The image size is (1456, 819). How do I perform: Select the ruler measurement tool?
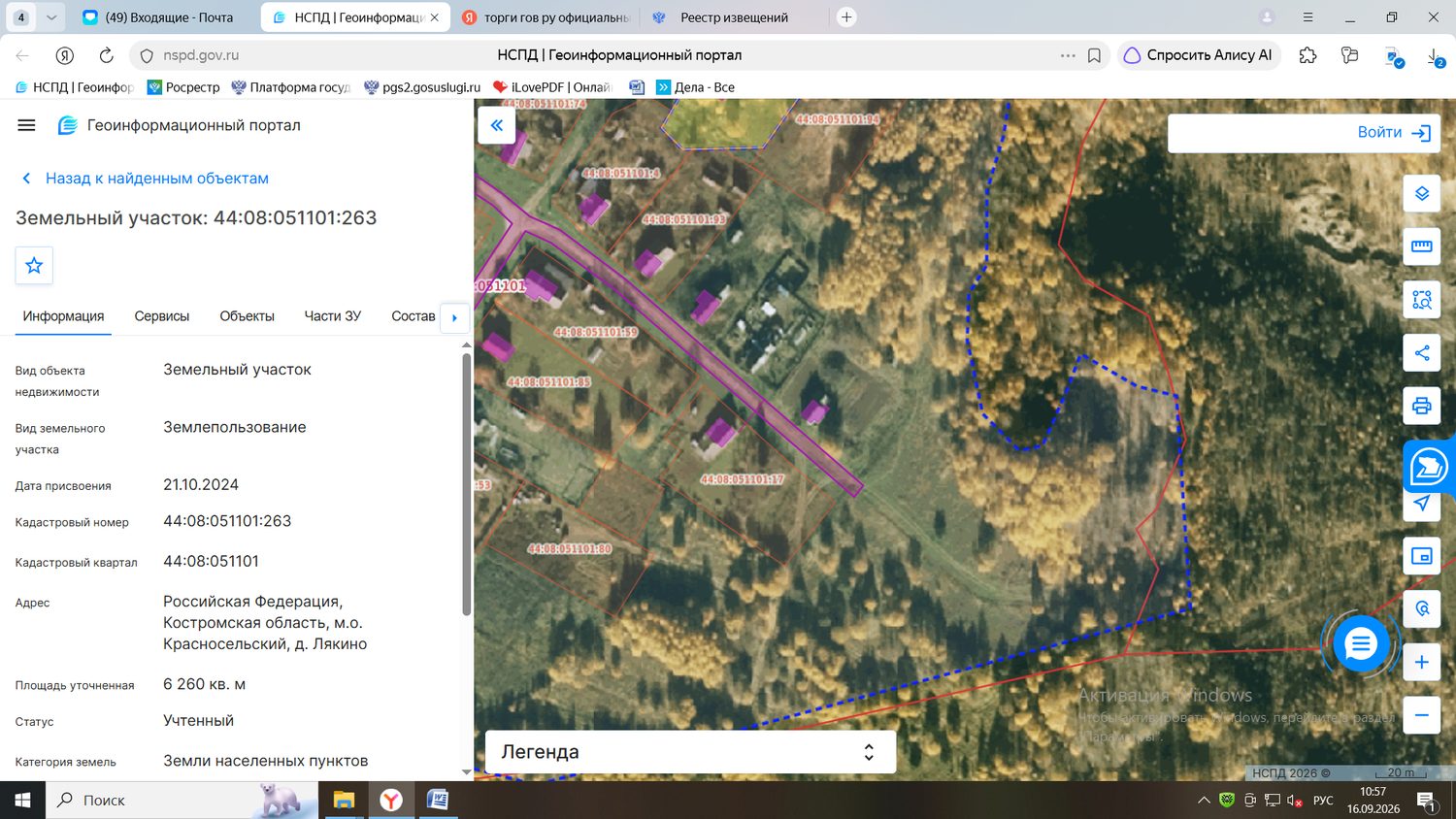click(1422, 246)
